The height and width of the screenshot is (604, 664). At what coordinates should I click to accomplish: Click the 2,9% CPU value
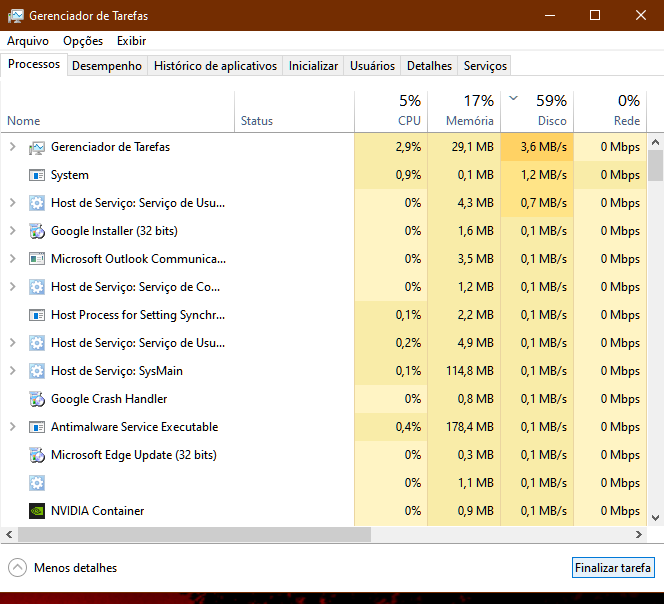click(408, 147)
